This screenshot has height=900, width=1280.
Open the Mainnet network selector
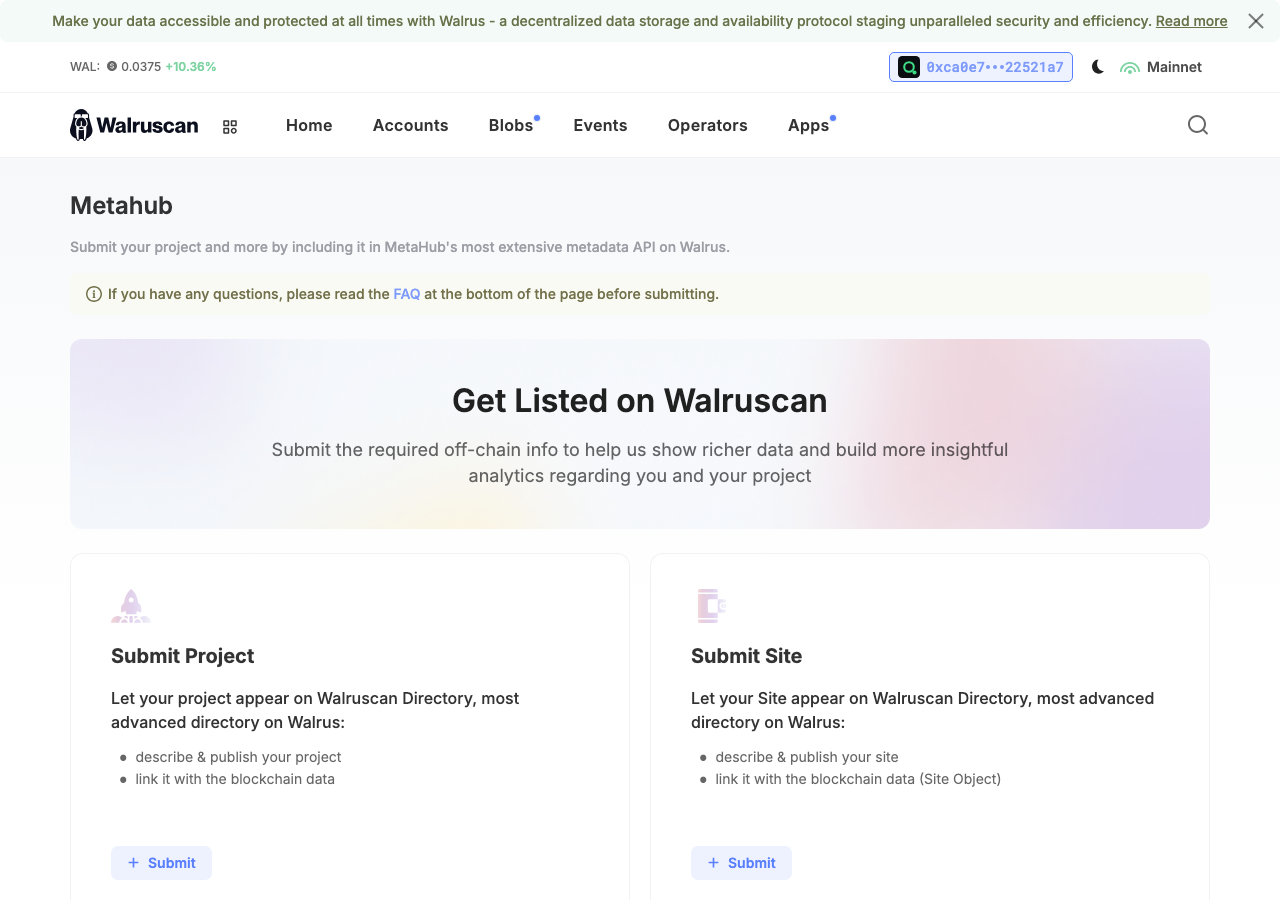click(1161, 67)
